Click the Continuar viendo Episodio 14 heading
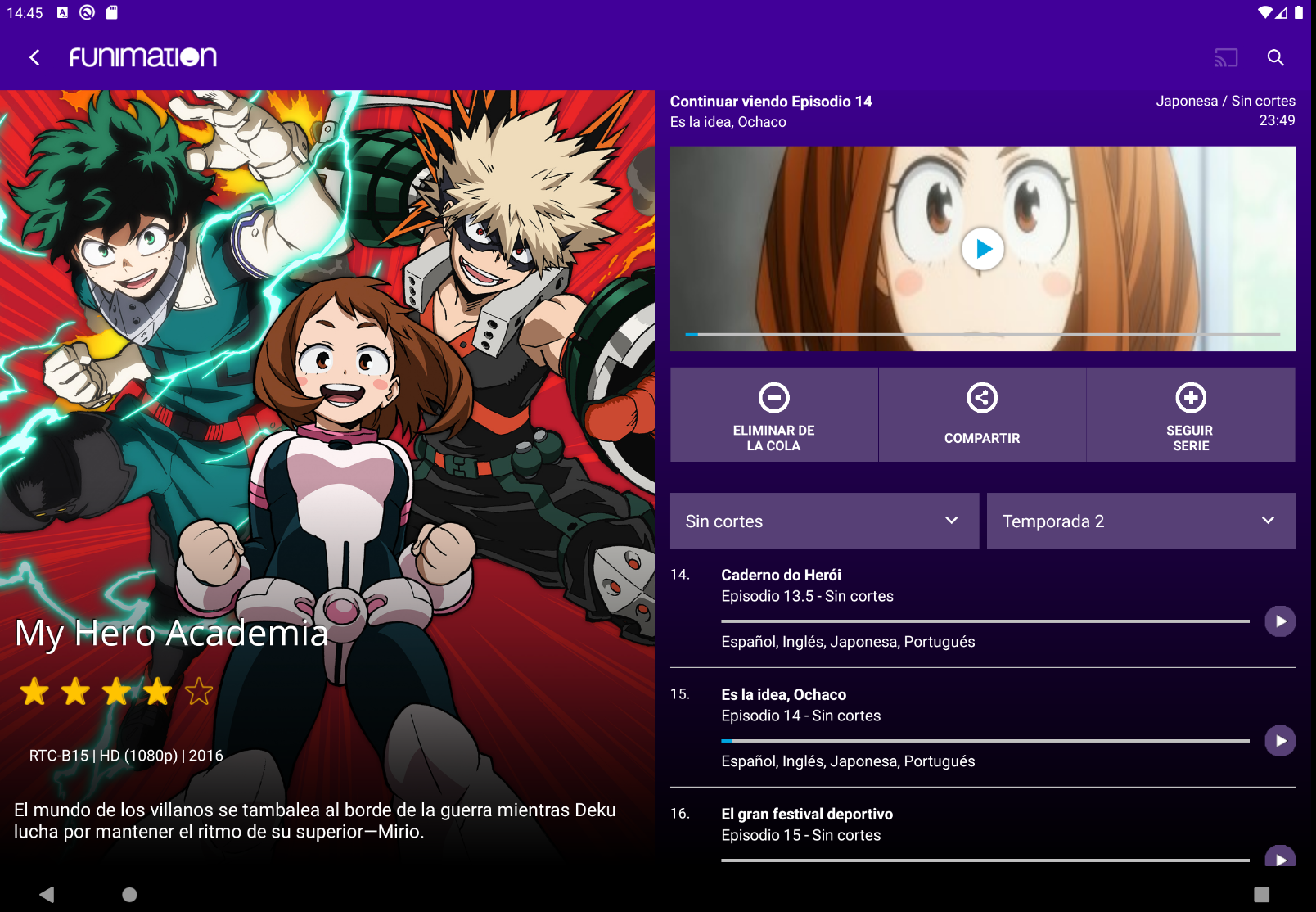The width and height of the screenshot is (1316, 912). coord(771,102)
